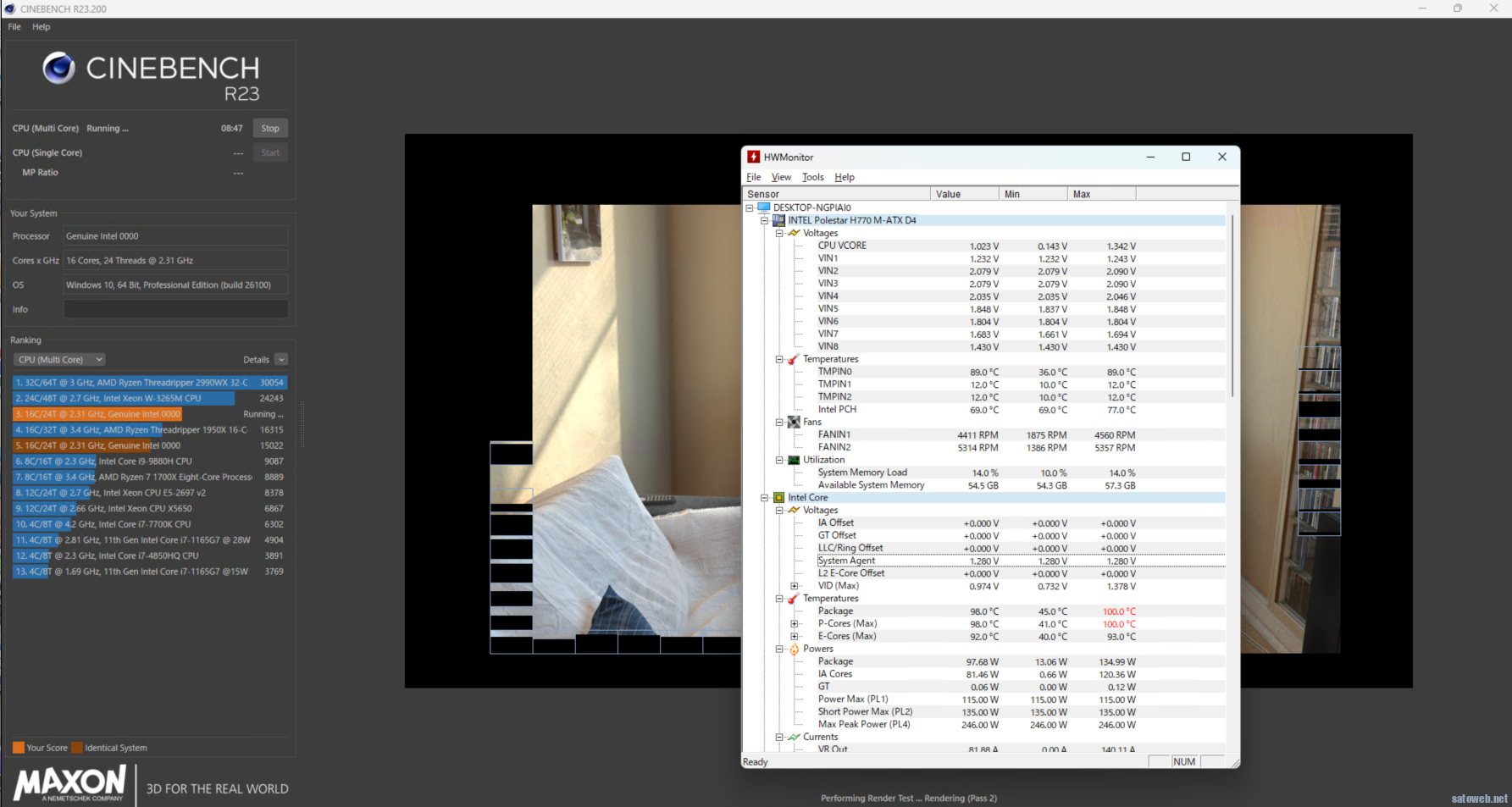Expand the E-Cores (Max) temperatures
This screenshot has width=1512, height=807.
point(795,636)
